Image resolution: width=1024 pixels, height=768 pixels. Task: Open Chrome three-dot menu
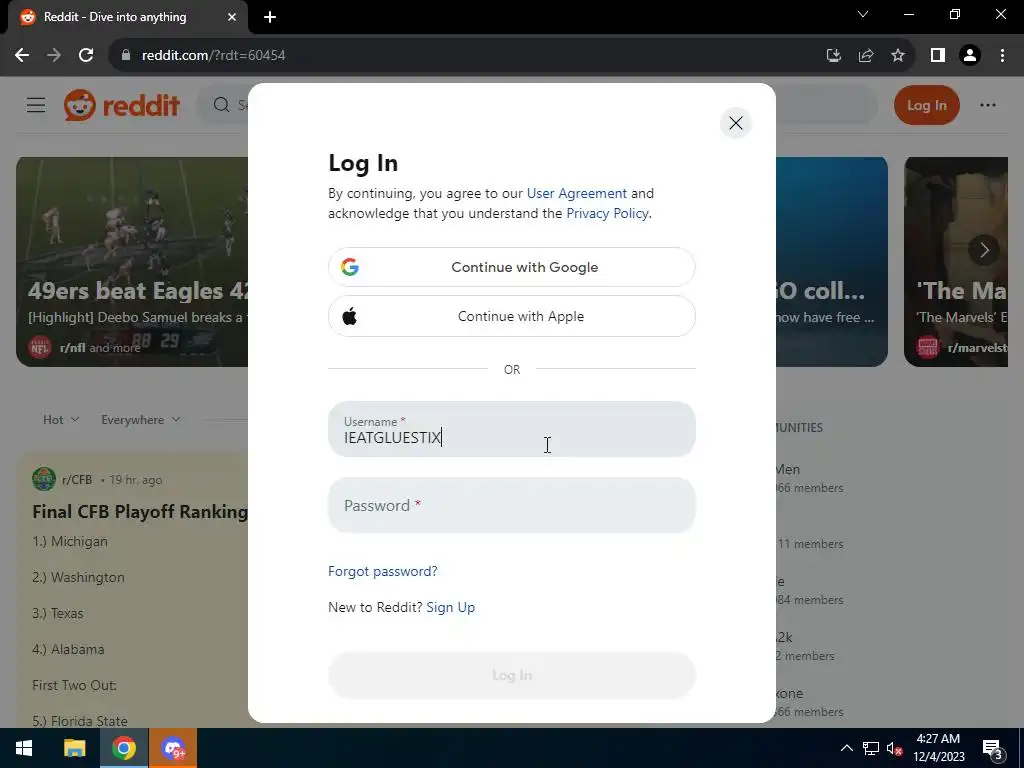click(1002, 56)
